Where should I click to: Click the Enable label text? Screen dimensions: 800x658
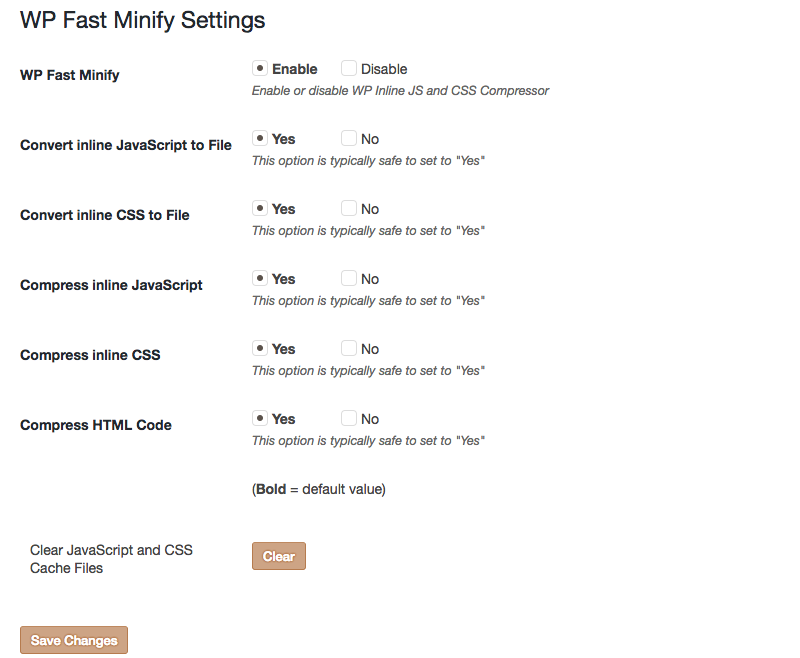point(294,69)
